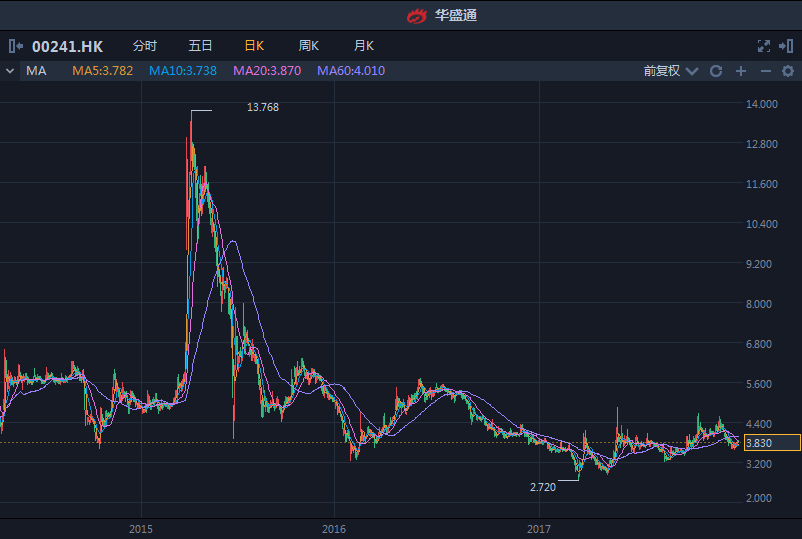Select the 日K daily candlestick tab
The width and height of the screenshot is (802, 539).
(x=254, y=46)
